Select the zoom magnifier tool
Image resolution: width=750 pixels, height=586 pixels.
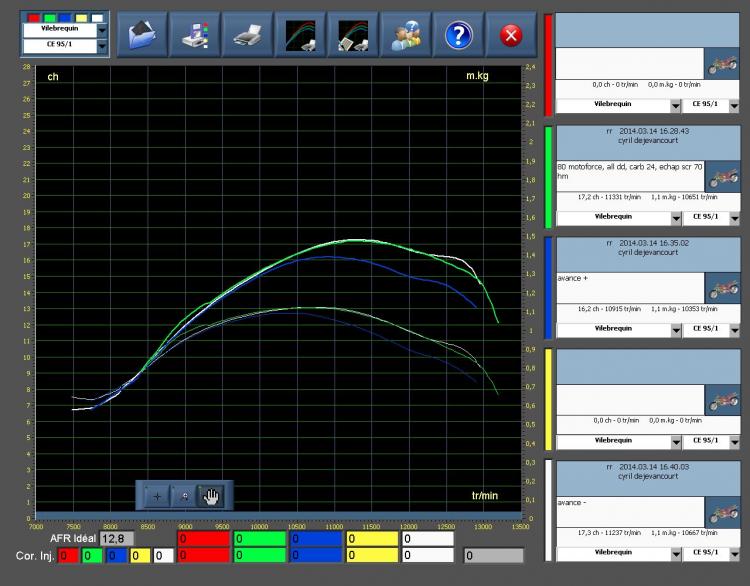184,495
